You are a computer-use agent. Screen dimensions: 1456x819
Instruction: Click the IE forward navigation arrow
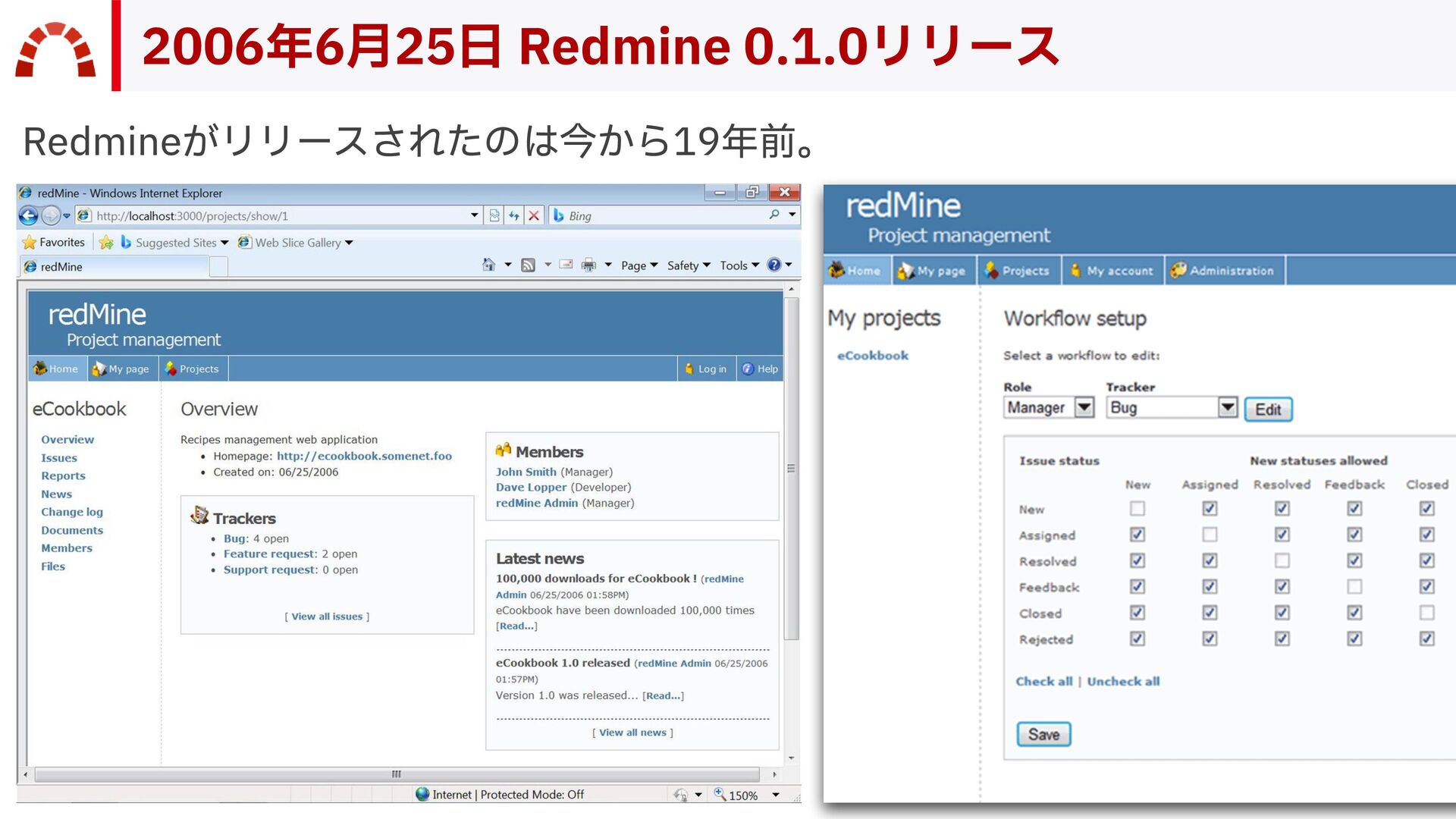50,216
